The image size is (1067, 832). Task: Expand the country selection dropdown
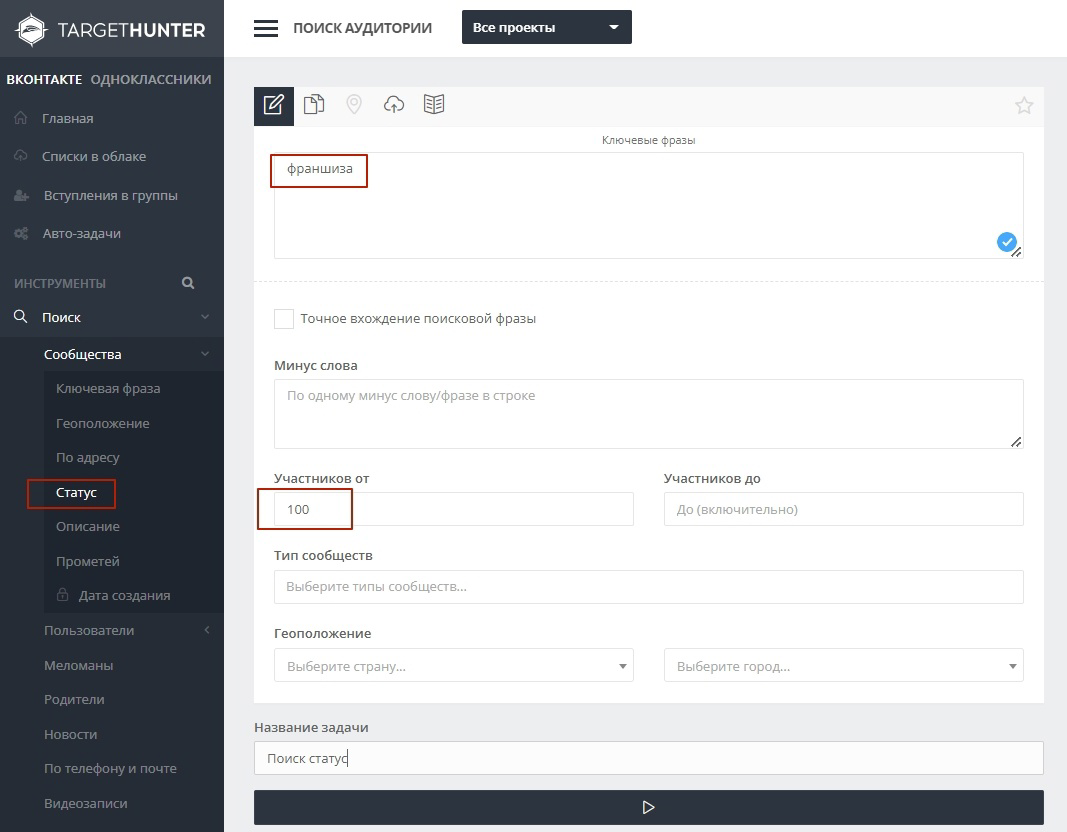point(454,665)
